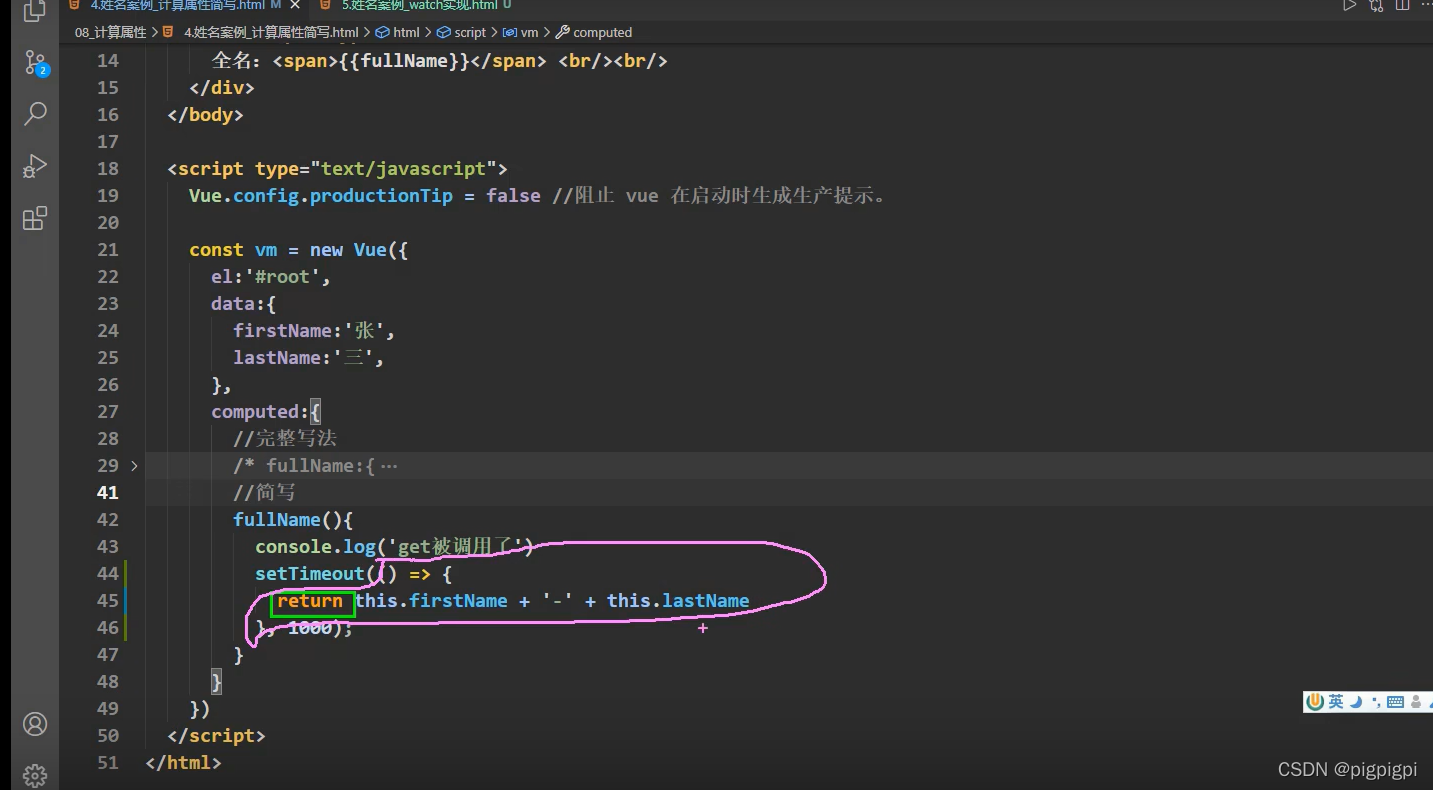Click the </html> tag on line 51
1433x790 pixels.
tap(183, 762)
